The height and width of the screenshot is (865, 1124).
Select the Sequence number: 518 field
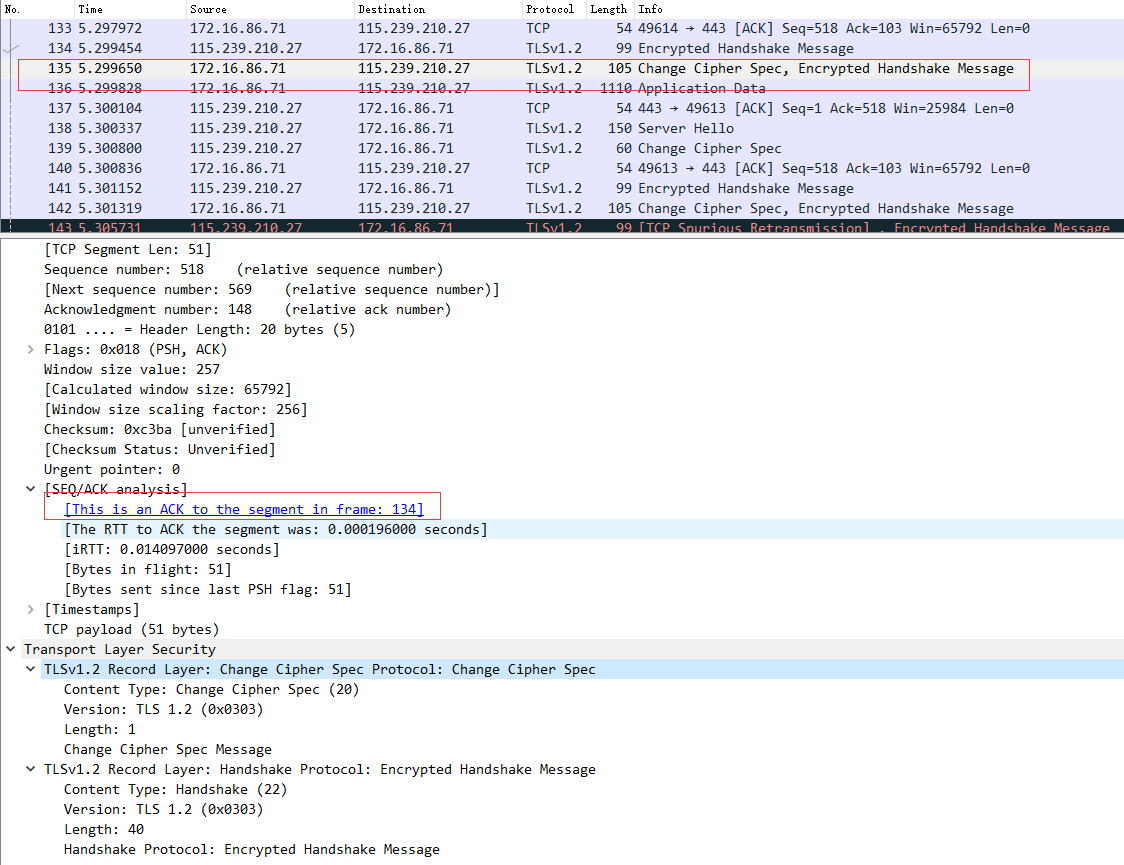(243, 269)
